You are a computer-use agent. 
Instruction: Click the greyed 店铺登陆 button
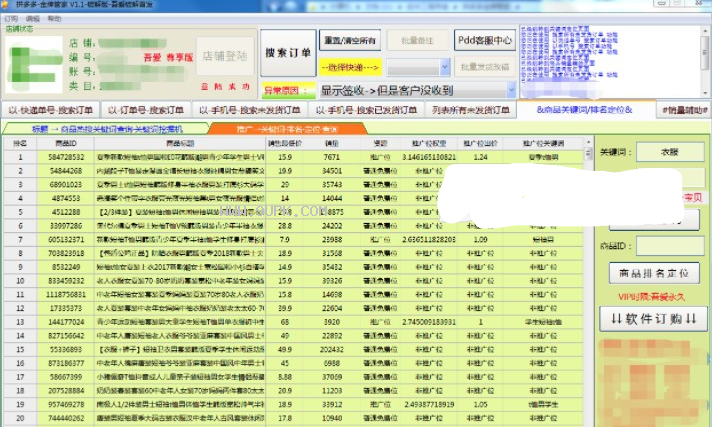(x=225, y=56)
